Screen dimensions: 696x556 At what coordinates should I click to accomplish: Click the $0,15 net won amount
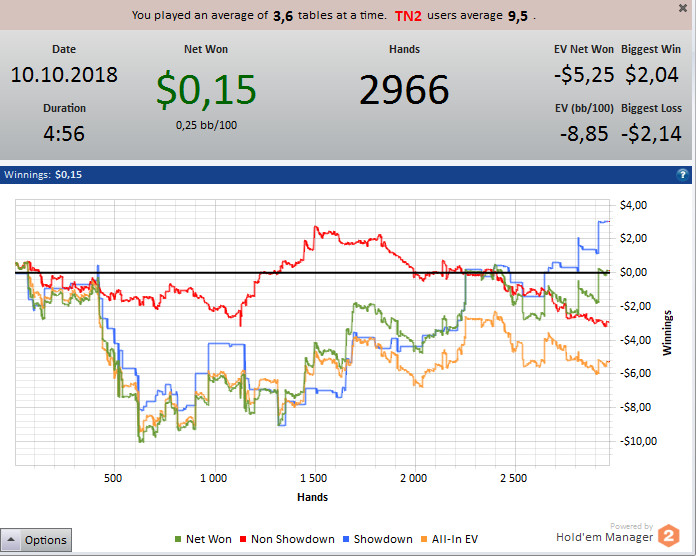click(206, 90)
